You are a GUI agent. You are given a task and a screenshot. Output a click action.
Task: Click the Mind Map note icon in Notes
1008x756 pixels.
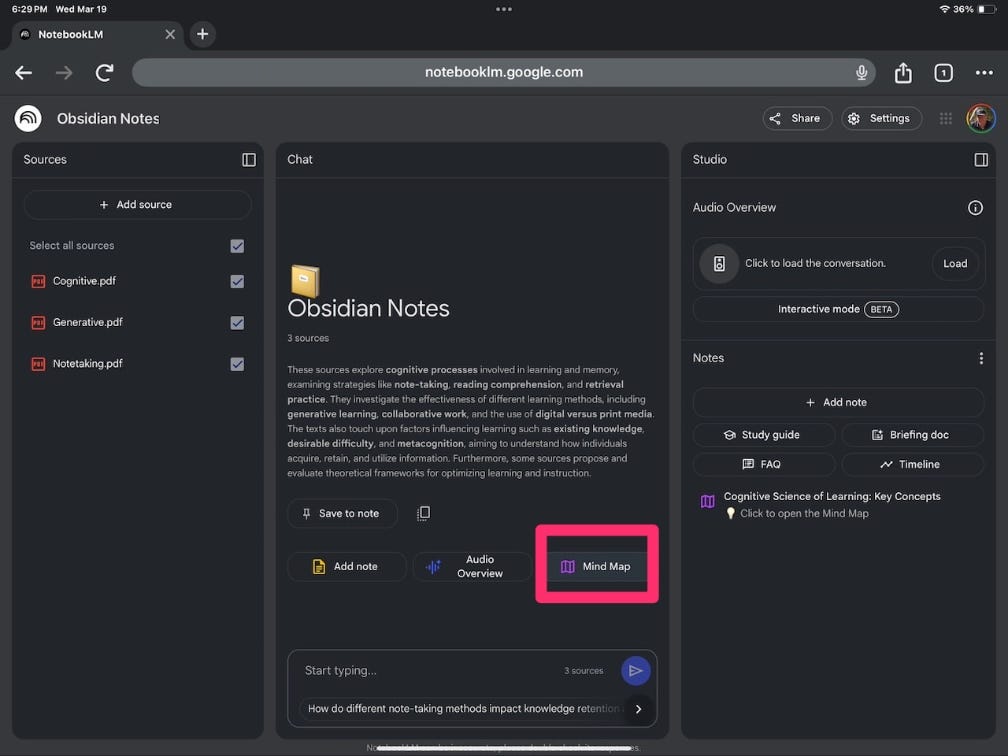707,501
